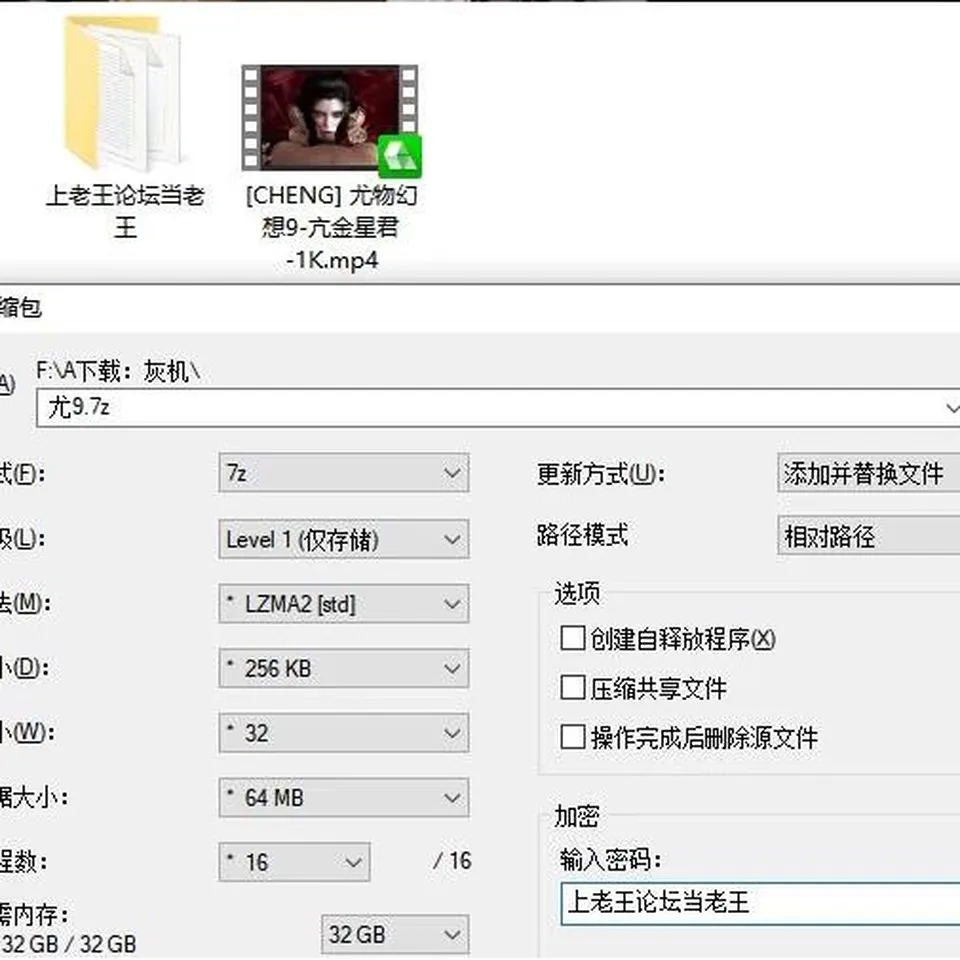Tick the 压缩共享文件 checkbox
The width and height of the screenshot is (960, 960).
click(572, 687)
